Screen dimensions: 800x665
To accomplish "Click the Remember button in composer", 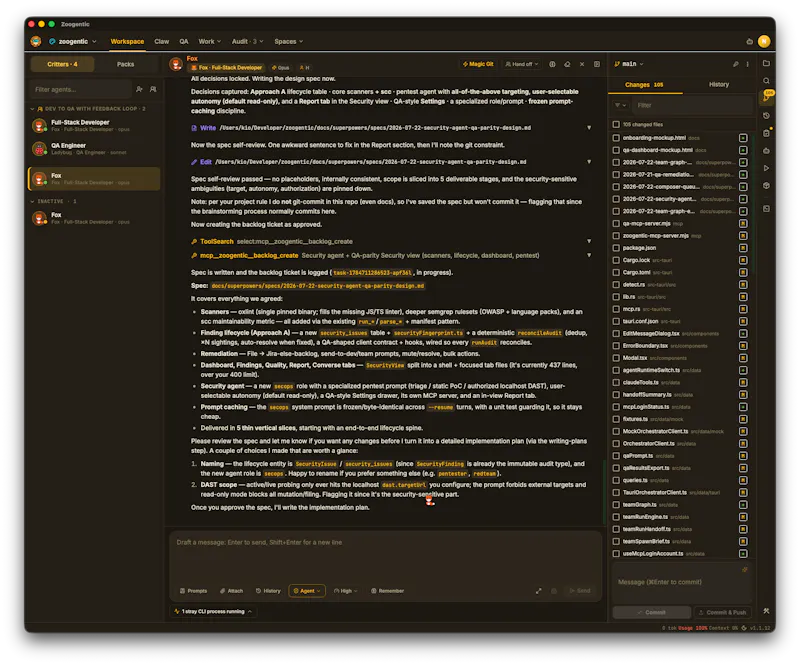I will click(387, 591).
